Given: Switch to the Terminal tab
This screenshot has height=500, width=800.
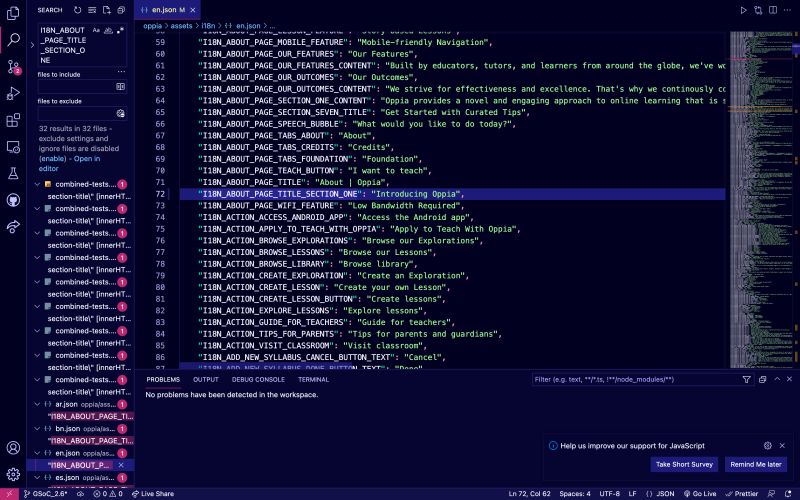Looking at the screenshot, I should pos(313,380).
